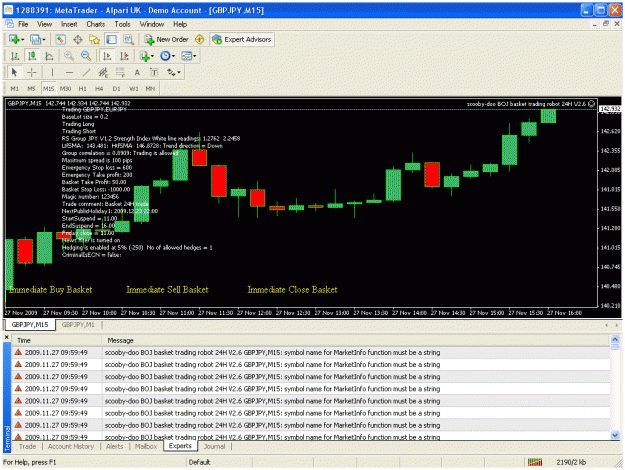Switch timeframe to D1

point(116,88)
